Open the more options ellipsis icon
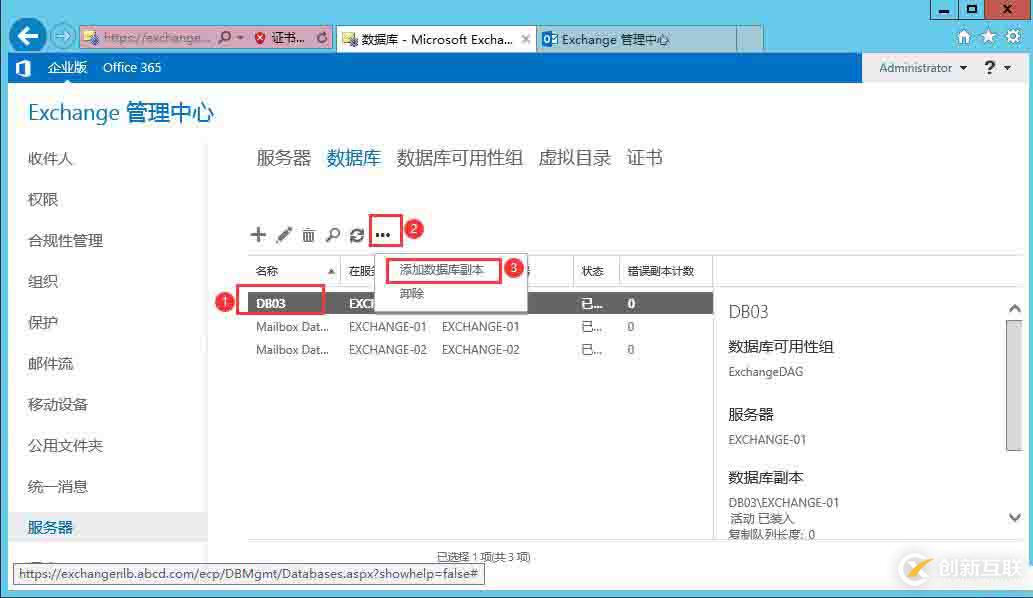Image resolution: width=1033 pixels, height=598 pixels. click(385, 233)
